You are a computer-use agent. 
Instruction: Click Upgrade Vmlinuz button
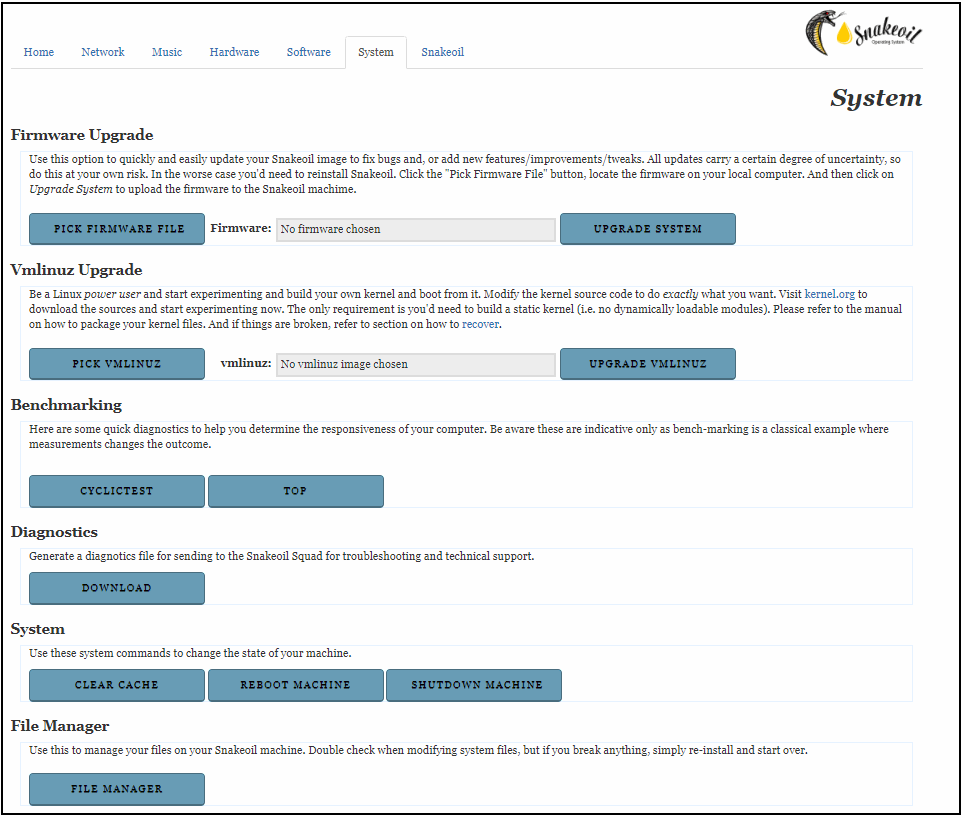pos(647,364)
